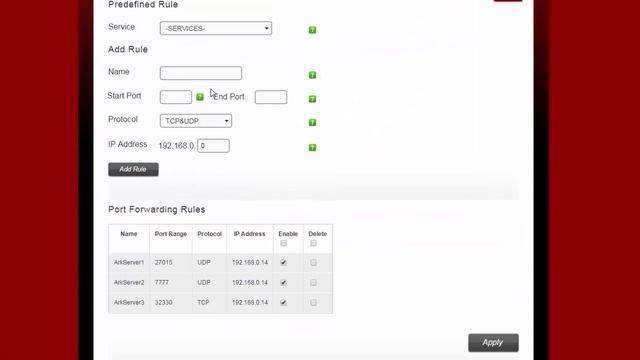
Task: Click the IP Address last octet field
Action: (x=213, y=146)
